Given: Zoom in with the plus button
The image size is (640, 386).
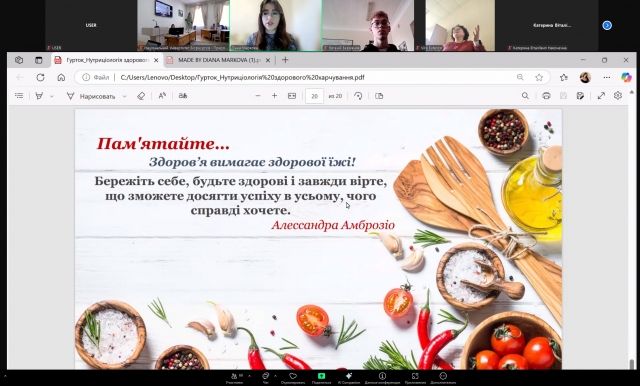Looking at the screenshot, I should point(274,96).
